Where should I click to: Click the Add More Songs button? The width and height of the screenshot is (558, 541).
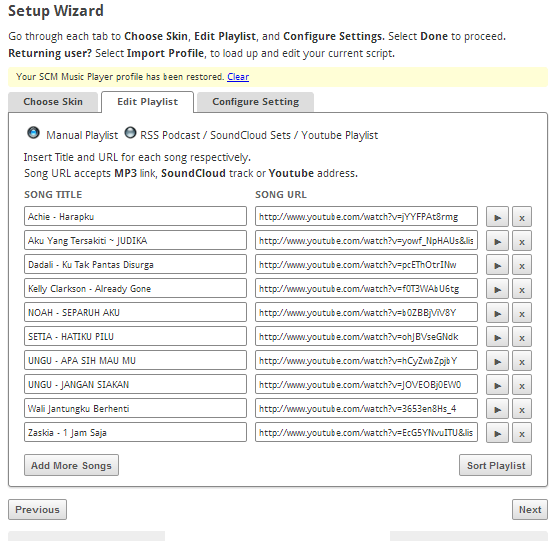click(71, 465)
